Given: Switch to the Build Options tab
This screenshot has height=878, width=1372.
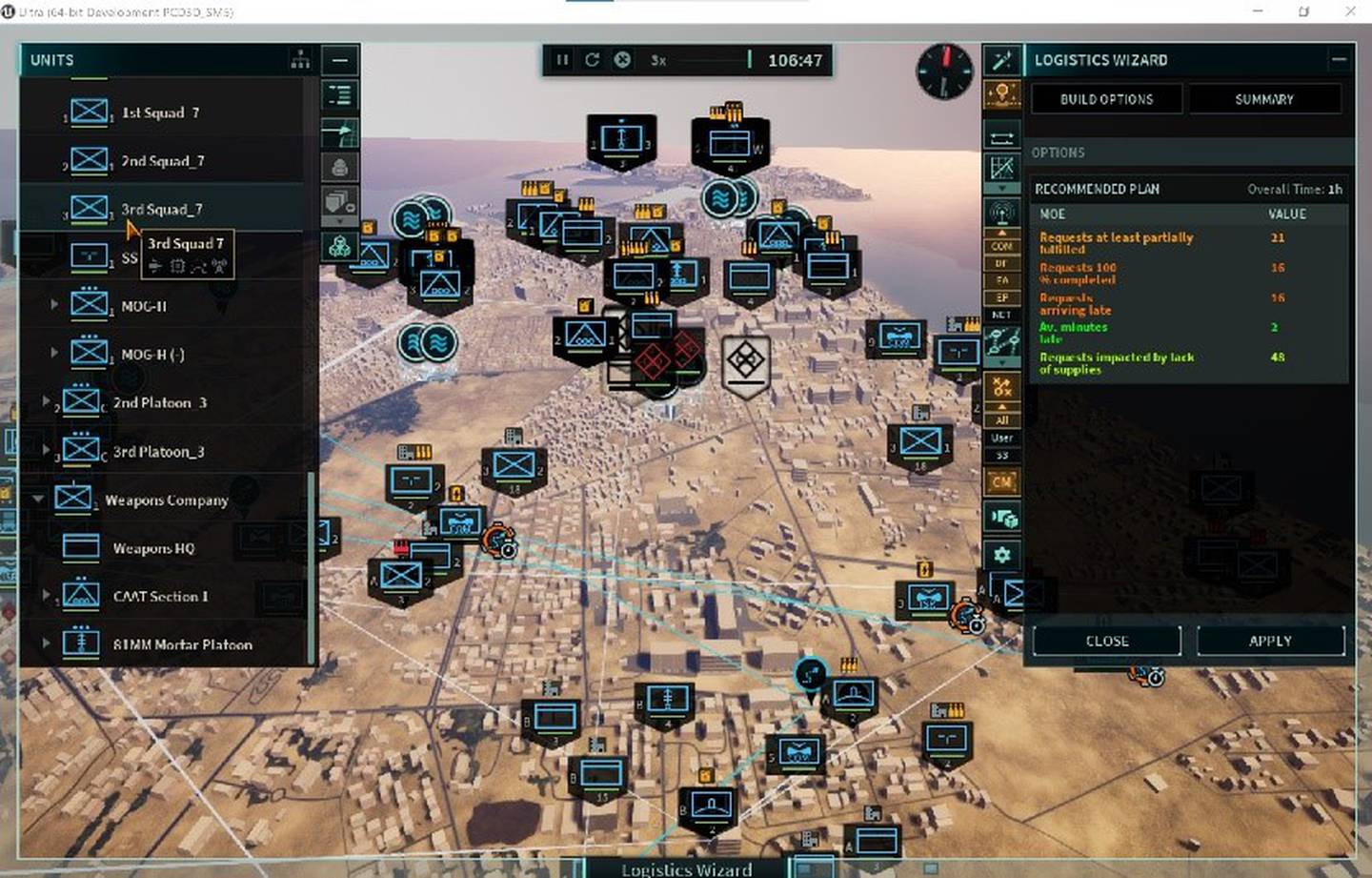Looking at the screenshot, I should tap(1106, 99).
